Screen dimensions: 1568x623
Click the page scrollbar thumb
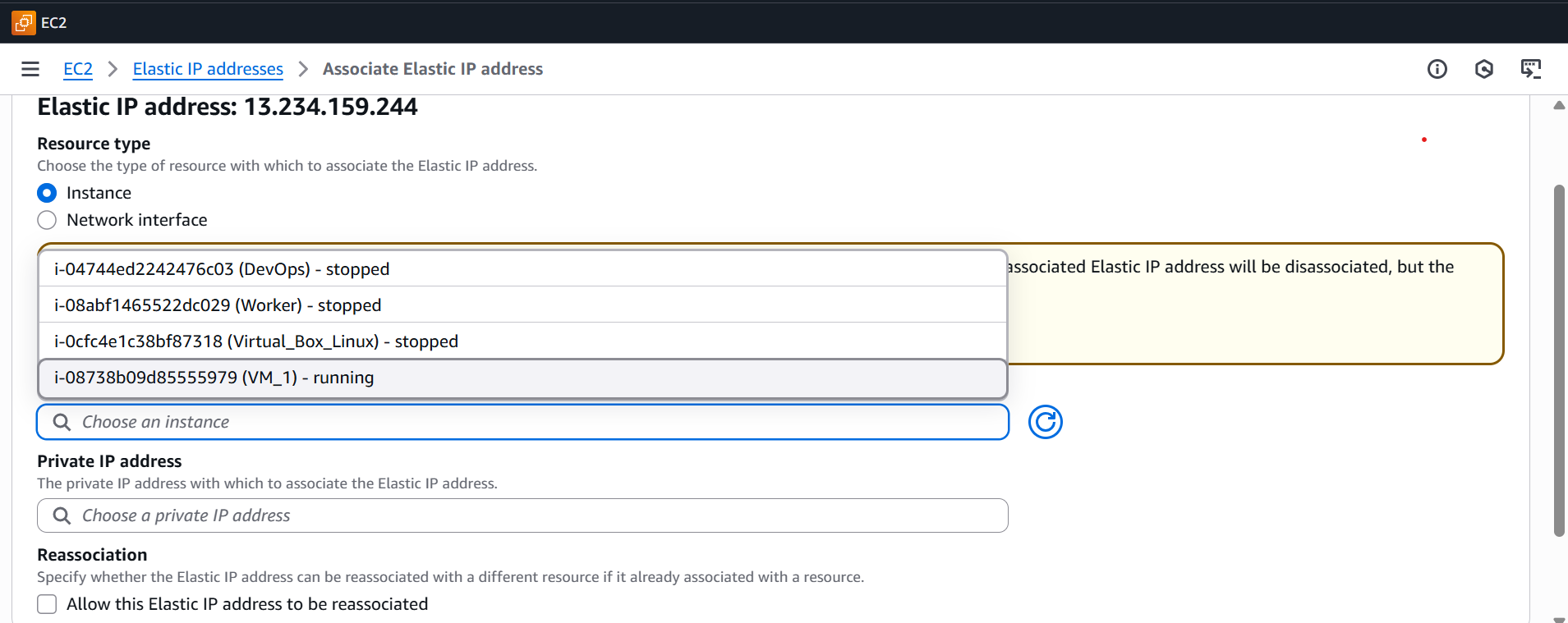click(x=1559, y=361)
